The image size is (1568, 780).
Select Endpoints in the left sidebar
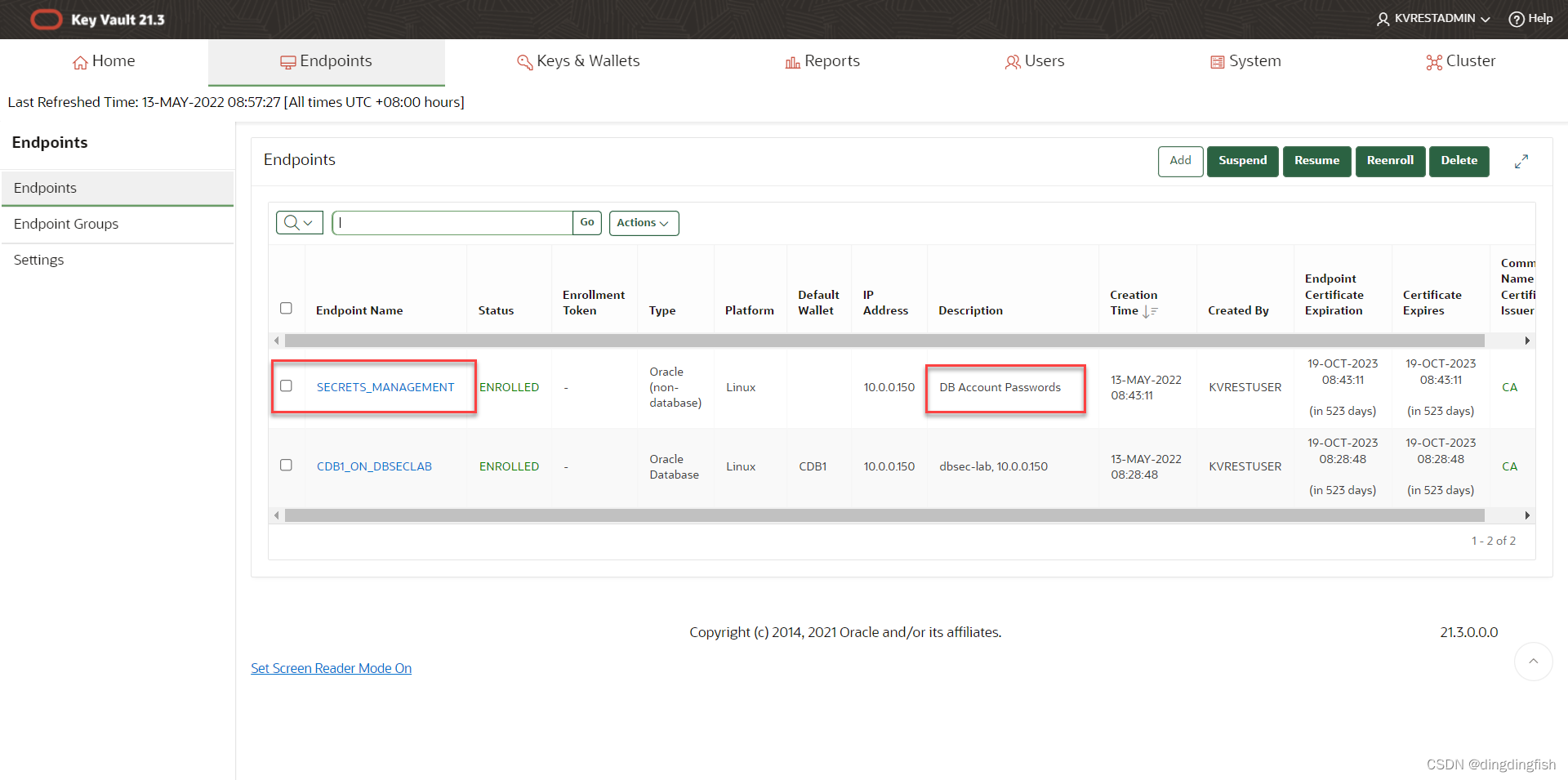click(x=118, y=188)
